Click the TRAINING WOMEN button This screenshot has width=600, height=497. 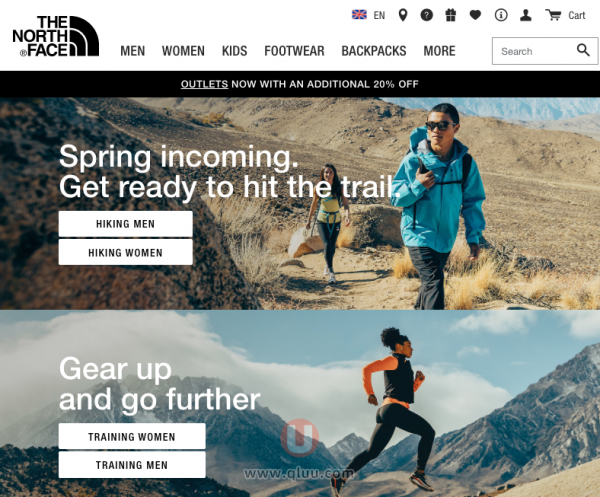[x=132, y=437]
